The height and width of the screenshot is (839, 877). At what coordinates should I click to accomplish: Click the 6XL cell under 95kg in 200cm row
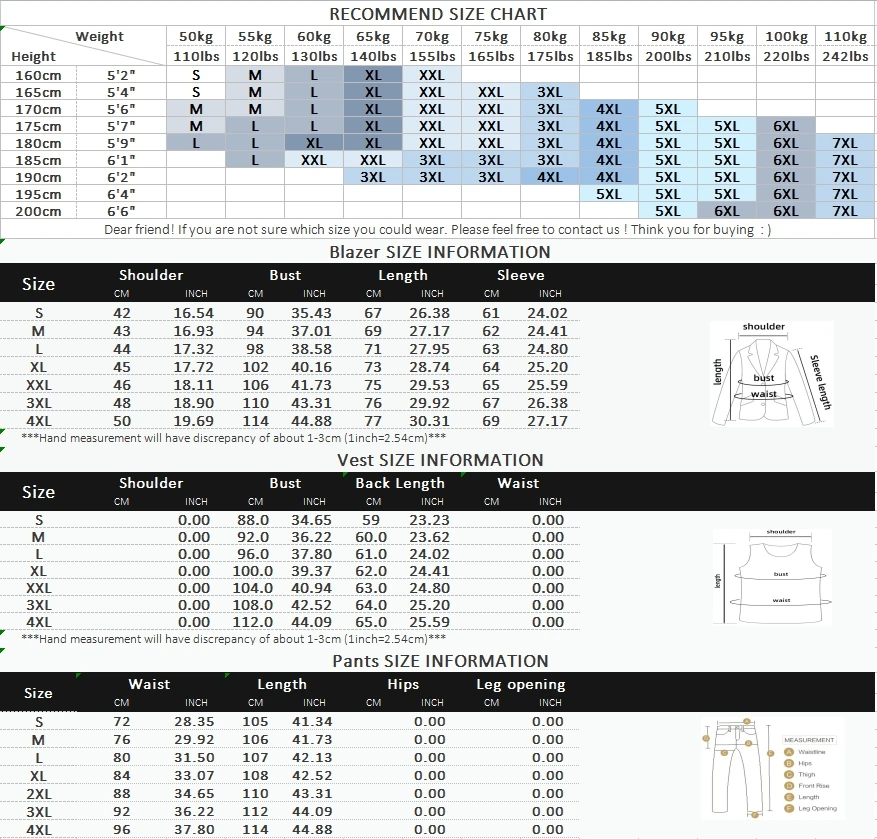pyautogui.click(x=727, y=211)
